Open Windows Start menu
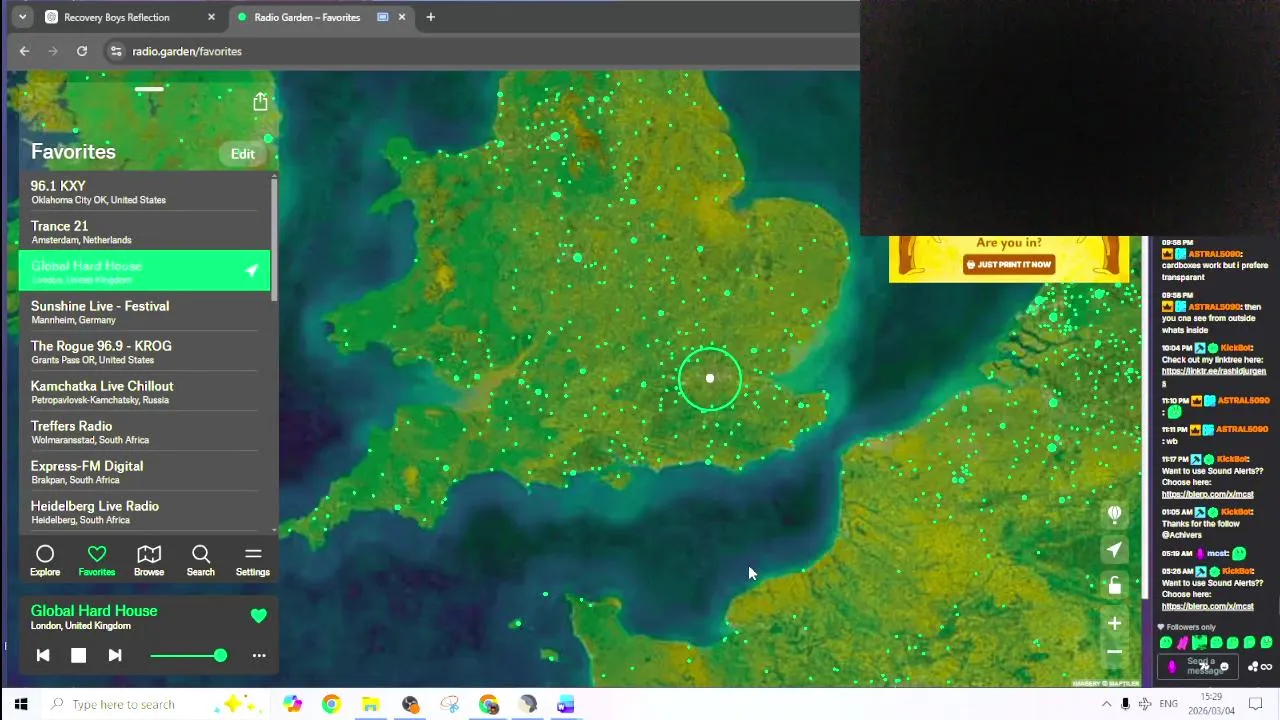Image resolution: width=1280 pixels, height=720 pixels. point(20,704)
